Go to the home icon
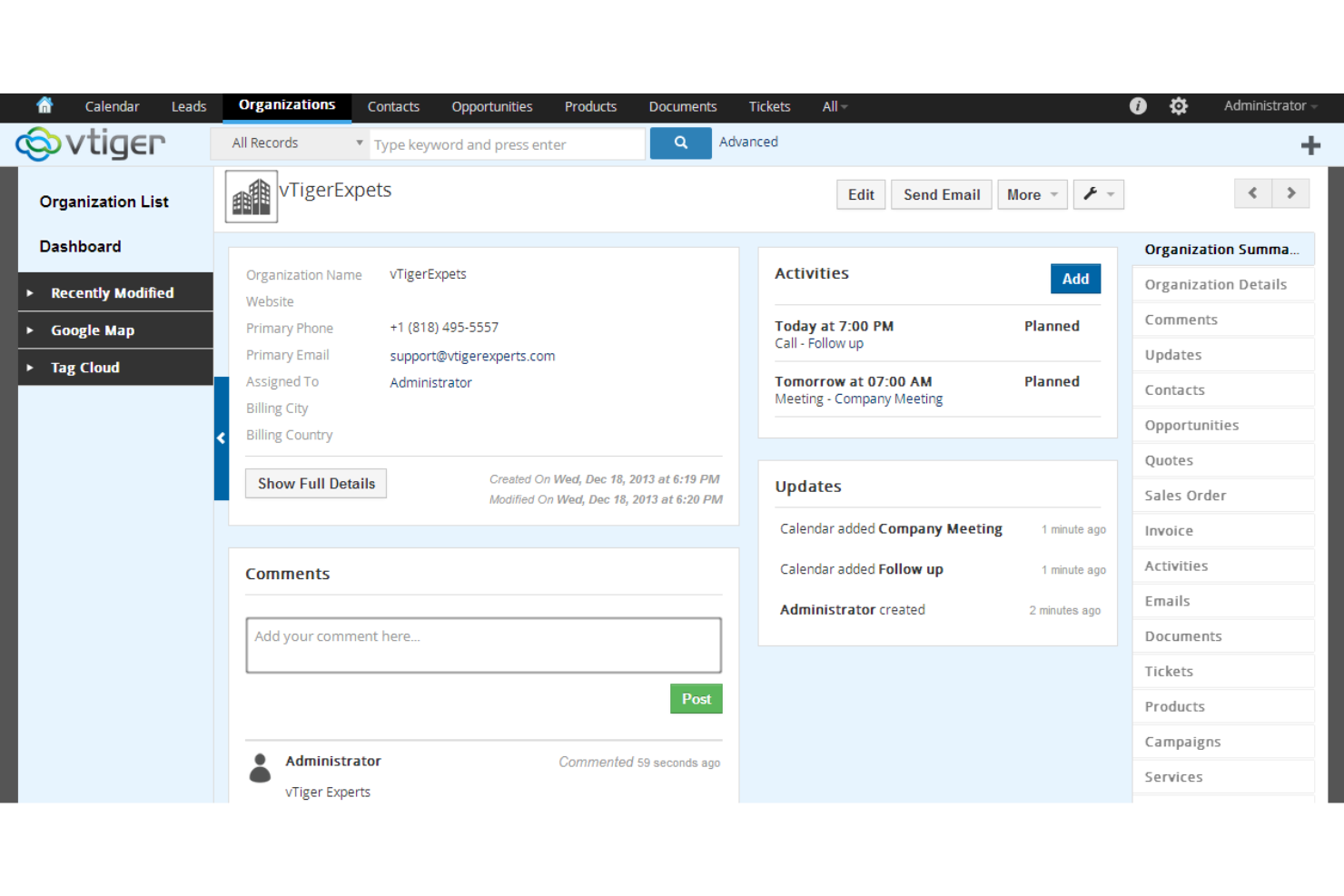The width and height of the screenshot is (1344, 896). pyautogui.click(x=44, y=105)
